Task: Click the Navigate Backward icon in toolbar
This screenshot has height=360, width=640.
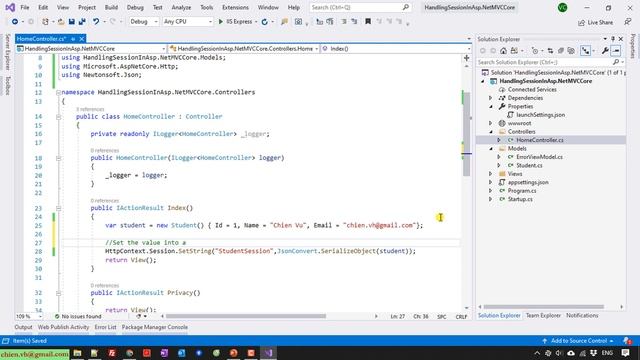Action: [15, 22]
